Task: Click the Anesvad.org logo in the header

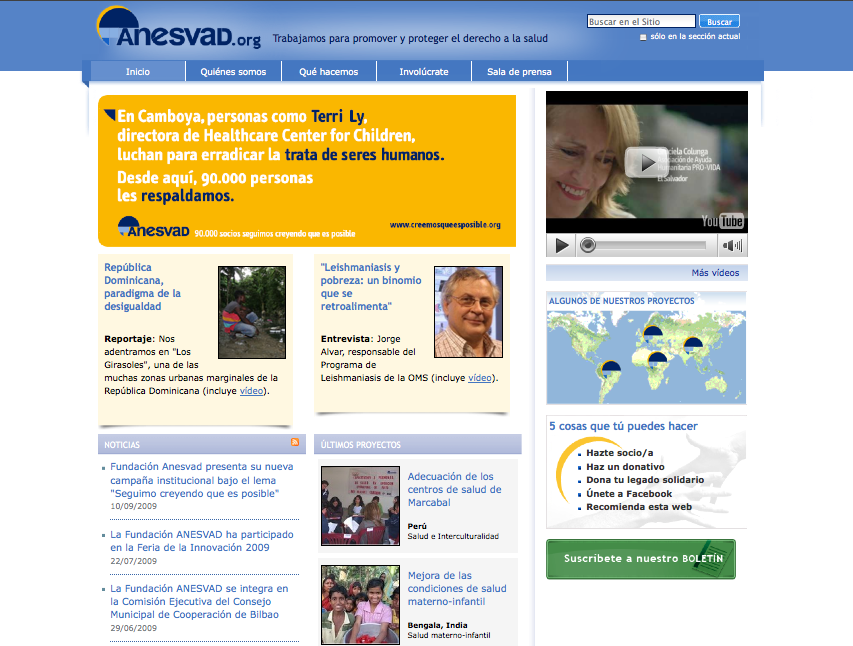Action: click(178, 27)
